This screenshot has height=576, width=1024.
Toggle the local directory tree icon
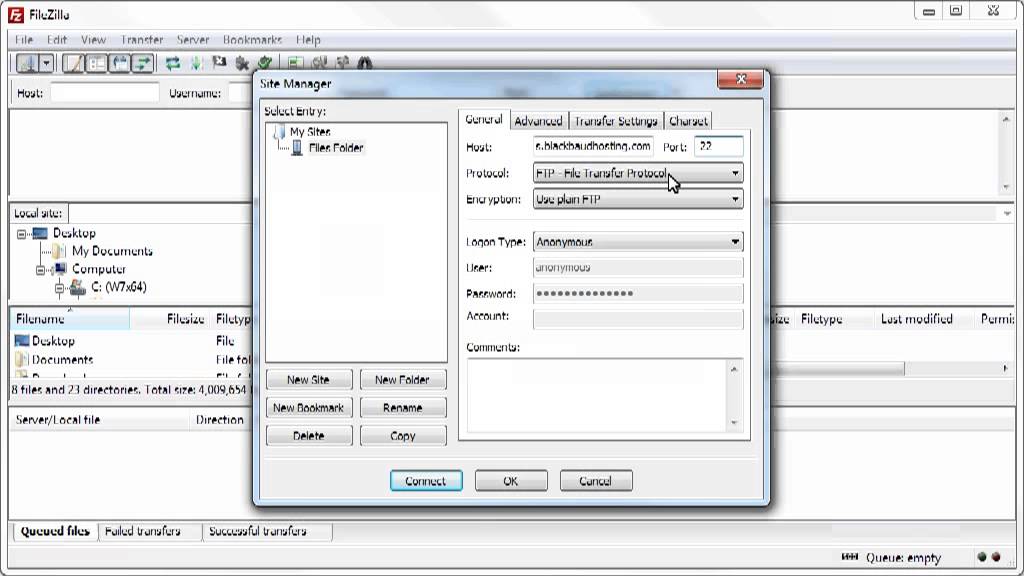pos(97,63)
